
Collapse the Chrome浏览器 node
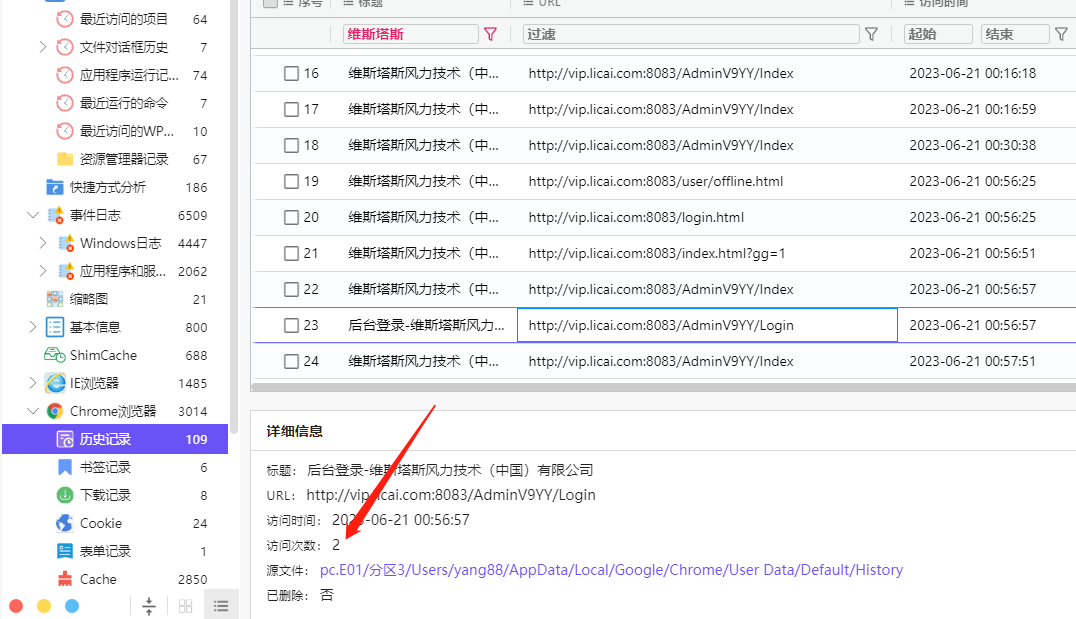pyautogui.click(x=32, y=411)
